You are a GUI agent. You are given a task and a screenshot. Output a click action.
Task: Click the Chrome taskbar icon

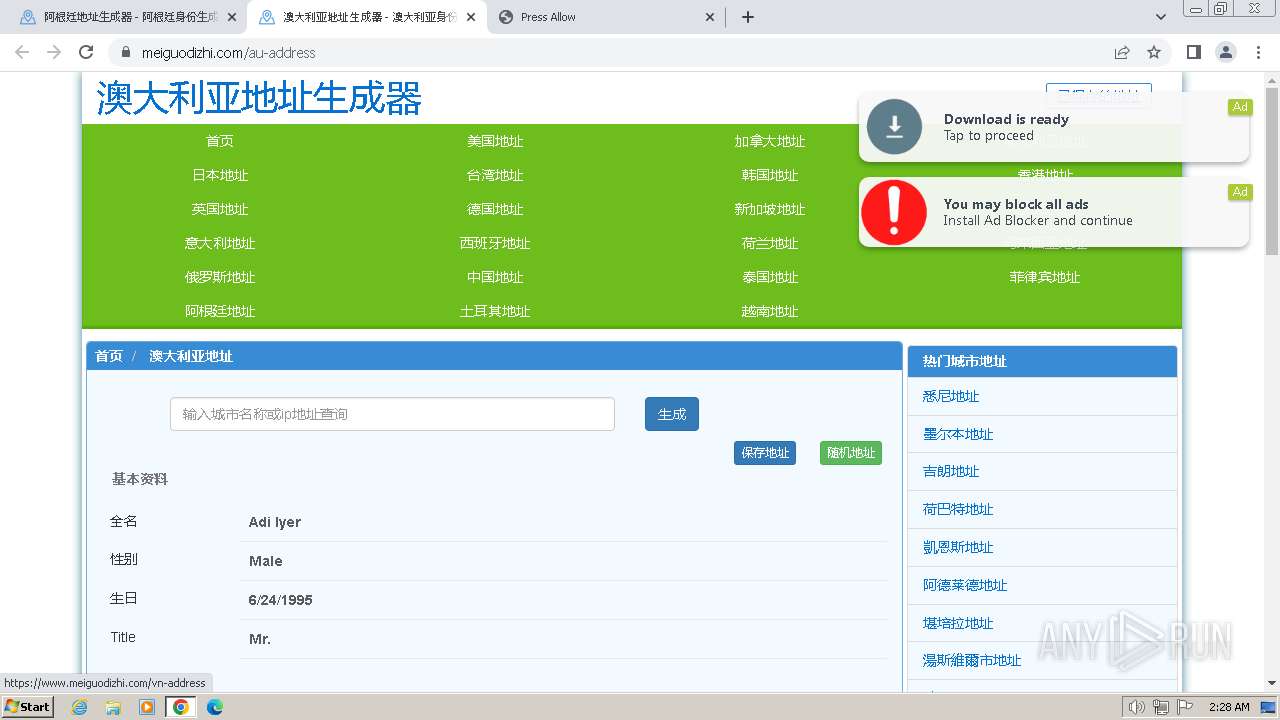(x=180, y=707)
